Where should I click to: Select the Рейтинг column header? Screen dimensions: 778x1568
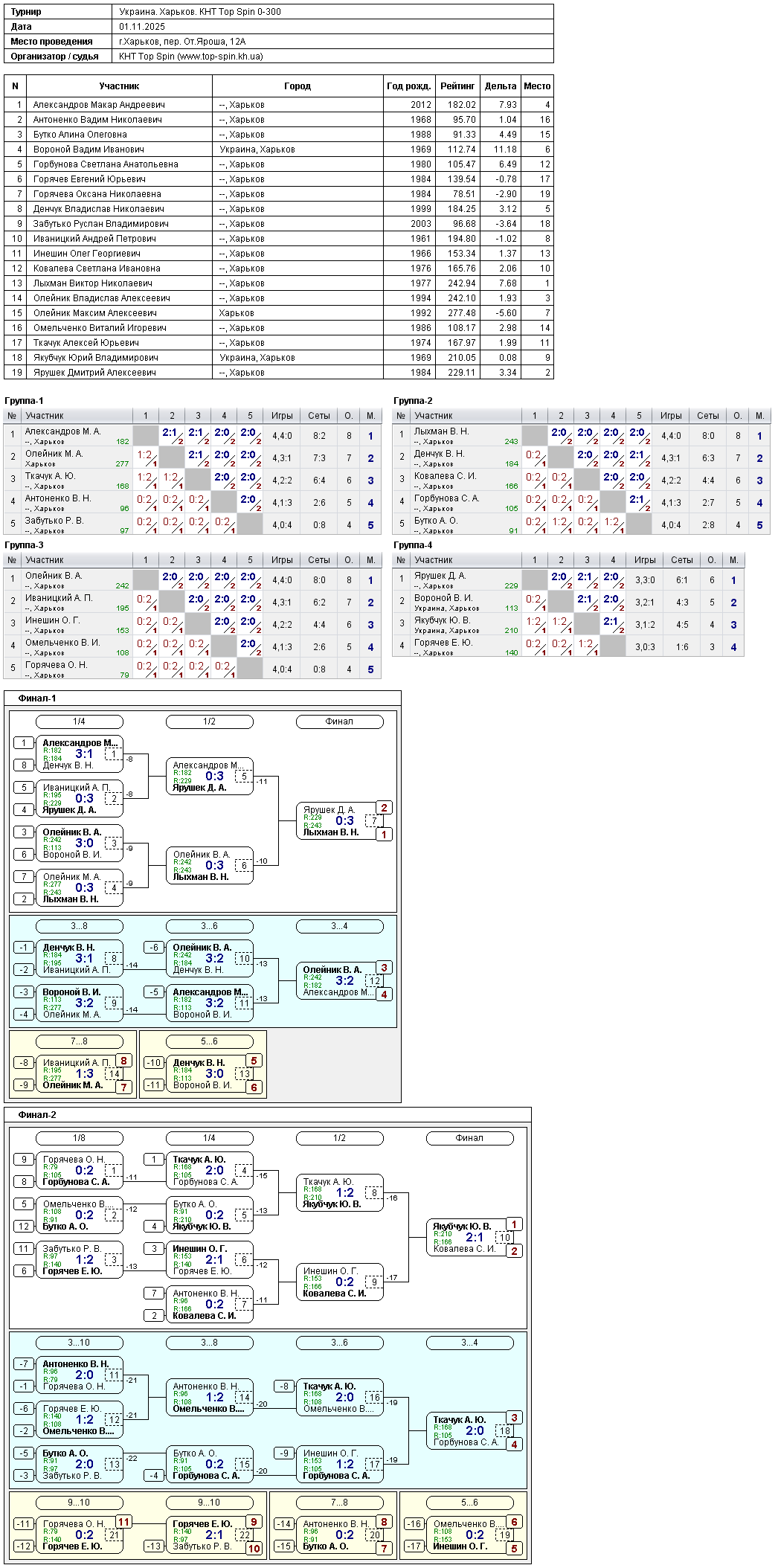[457, 86]
